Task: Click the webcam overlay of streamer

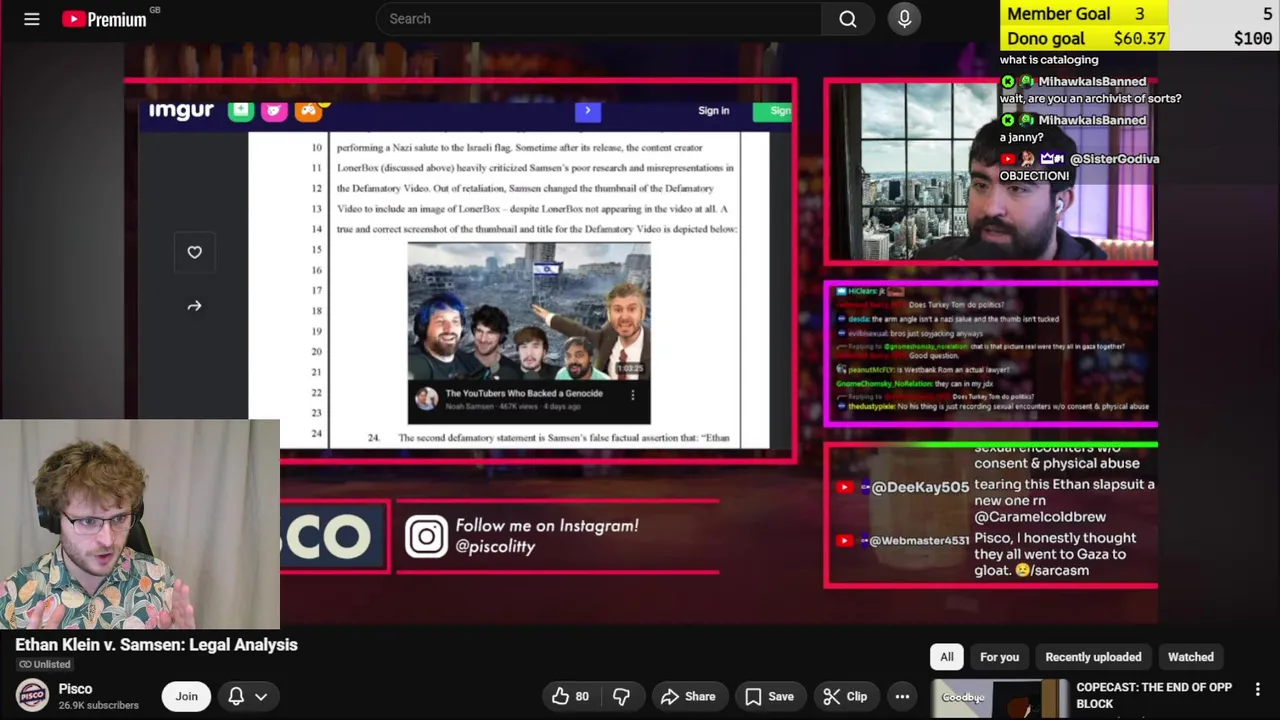Action: pos(140,524)
